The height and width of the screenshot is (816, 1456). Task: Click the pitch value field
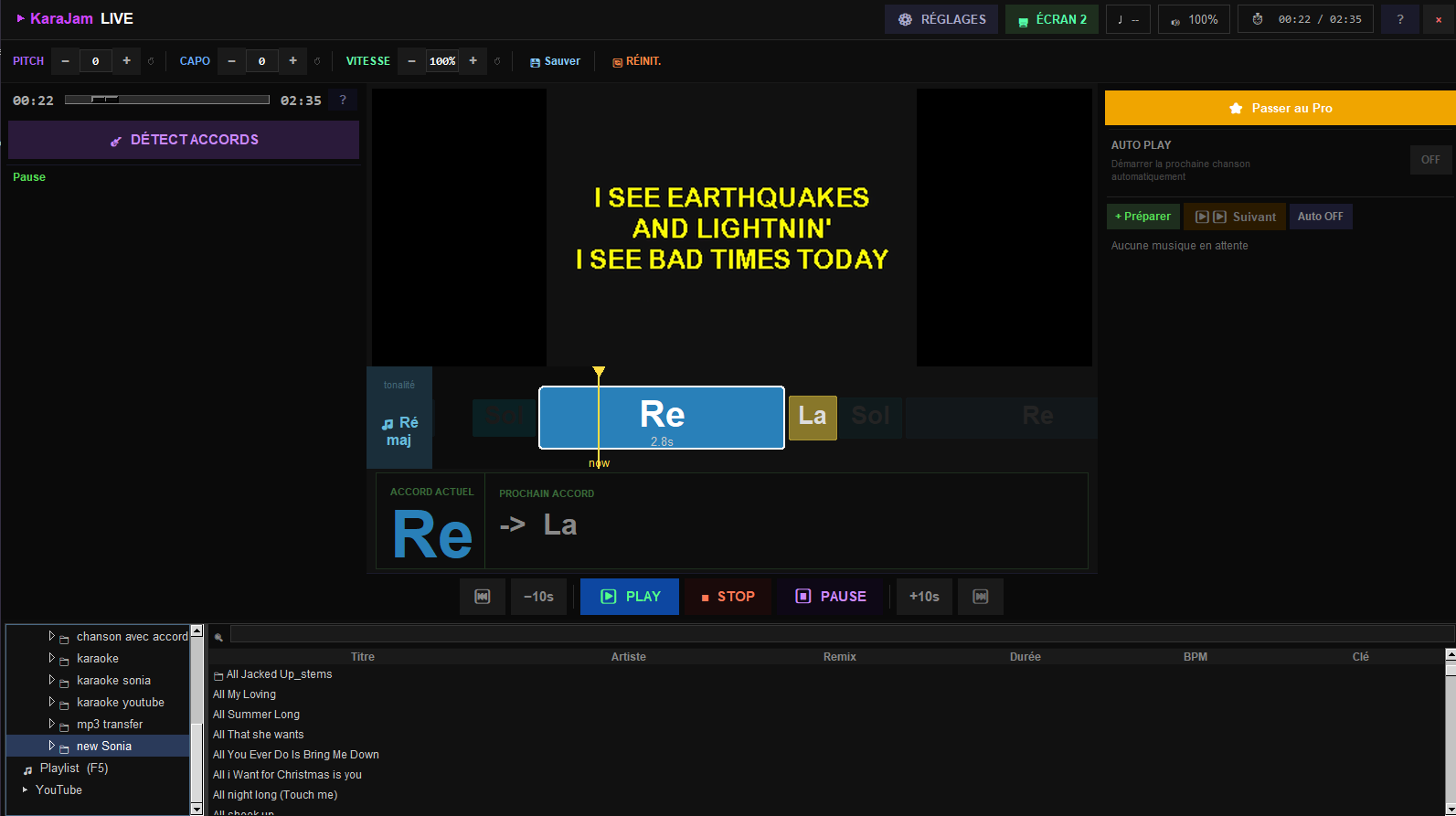95,61
